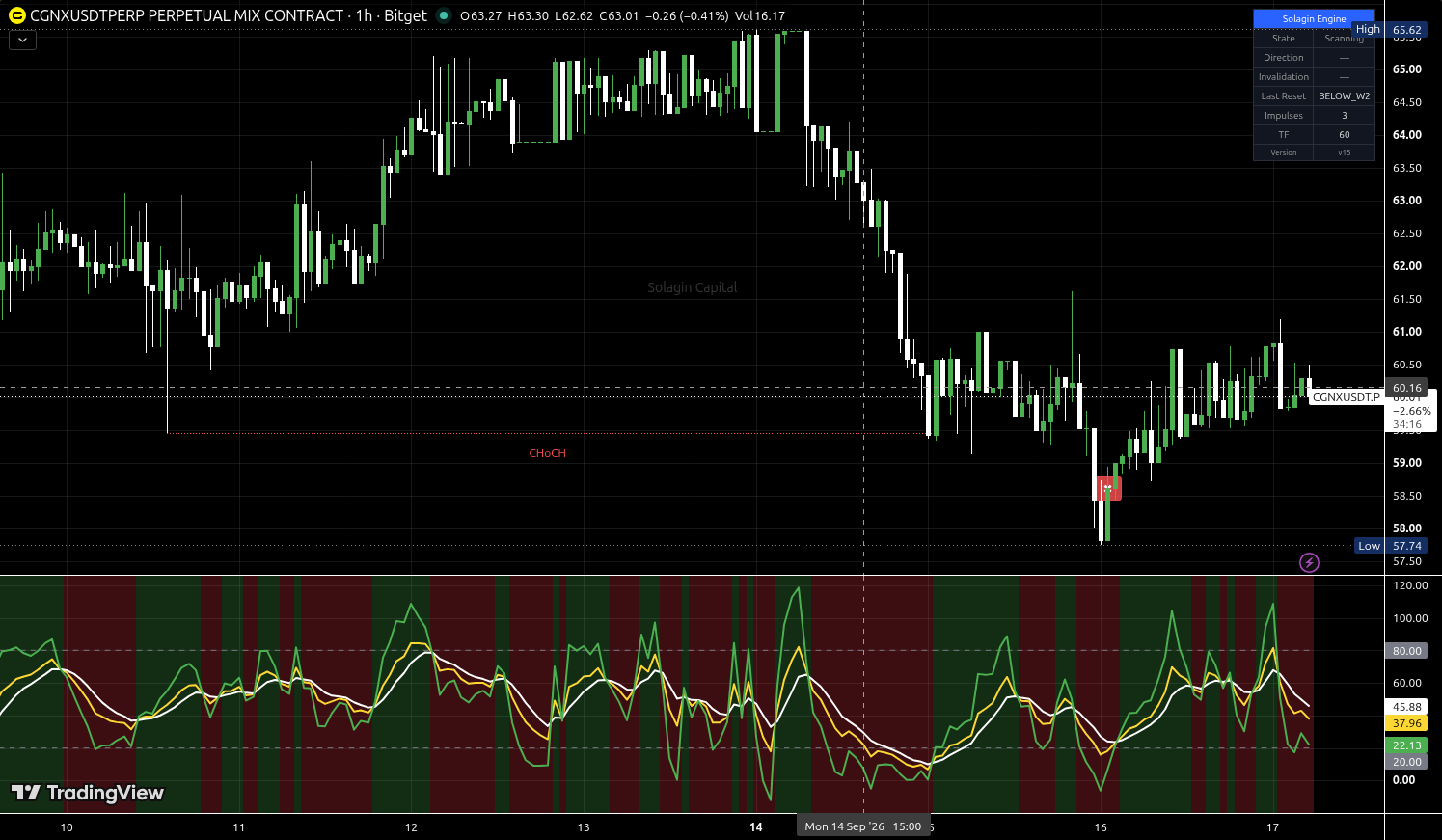1442x840 pixels.
Task: Click the yellow CGNX symbol logo icon
Action: click(16, 15)
